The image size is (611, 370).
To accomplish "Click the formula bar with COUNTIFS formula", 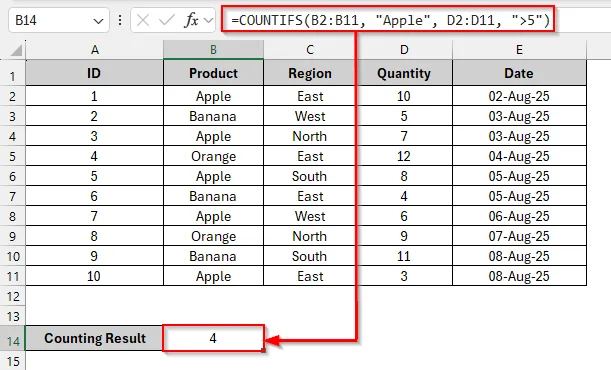I will click(x=388, y=19).
